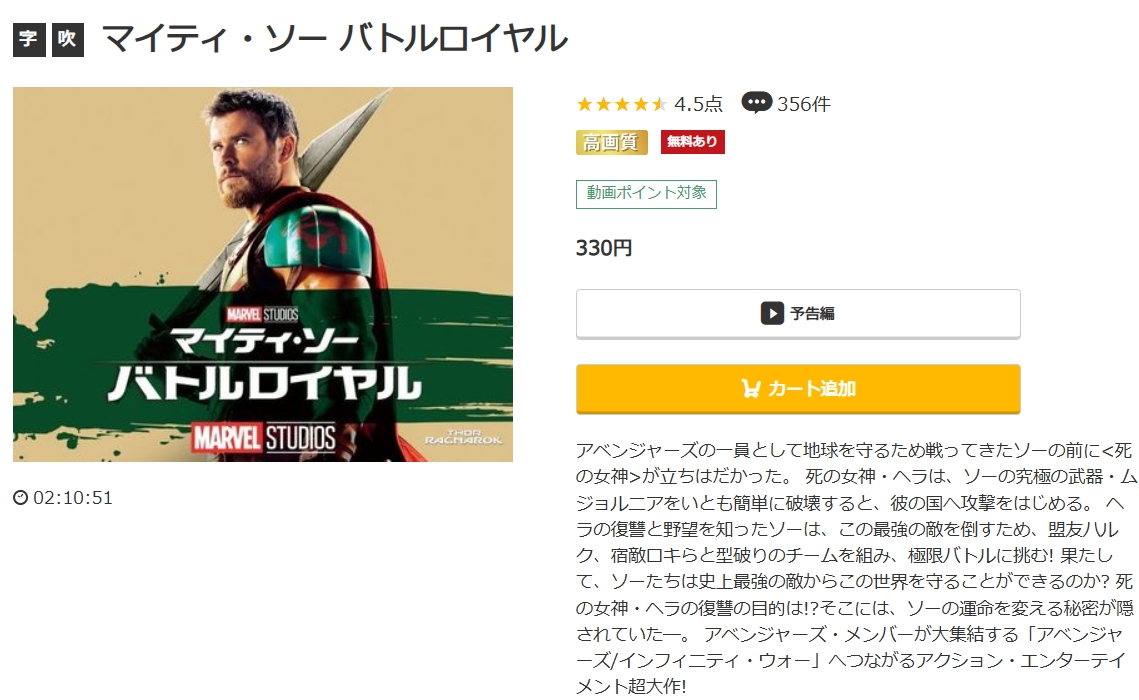Click the MARVEL STUDIOS logo on poster
The height and width of the screenshot is (700, 1139).
[x=264, y=438]
